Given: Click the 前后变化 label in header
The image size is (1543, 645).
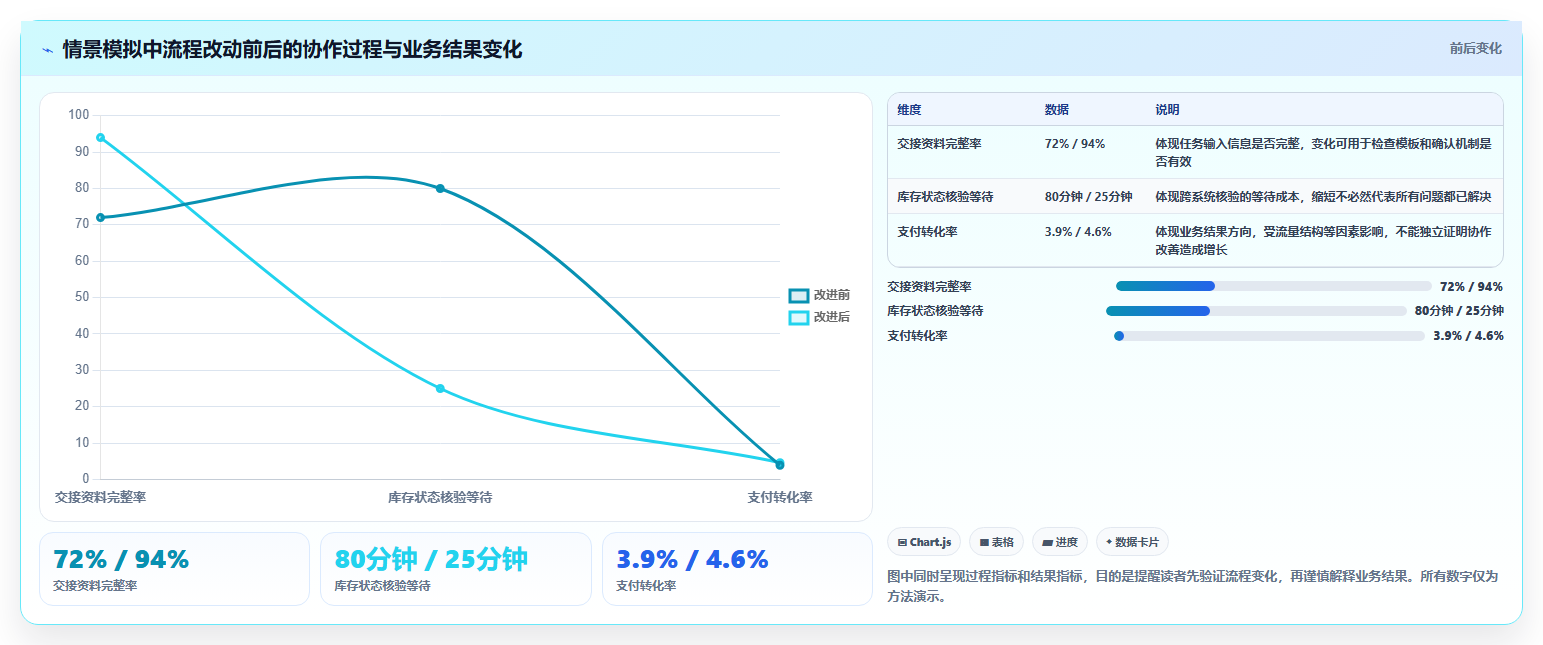Looking at the screenshot, I should click(1475, 49).
